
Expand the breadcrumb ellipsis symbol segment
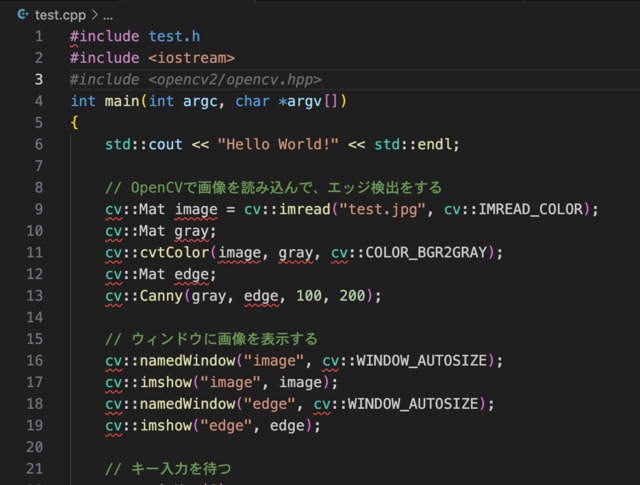coord(107,15)
